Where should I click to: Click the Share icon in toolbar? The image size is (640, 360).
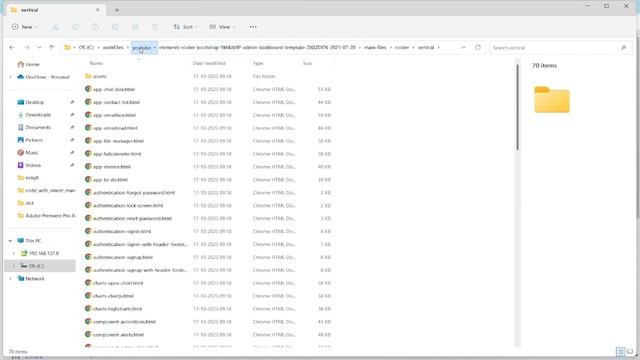click(135, 27)
